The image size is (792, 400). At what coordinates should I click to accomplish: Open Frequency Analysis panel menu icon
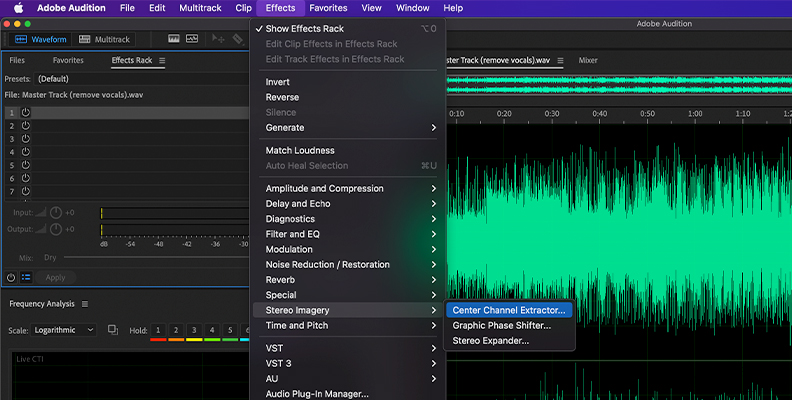pyautogui.click(x=85, y=304)
